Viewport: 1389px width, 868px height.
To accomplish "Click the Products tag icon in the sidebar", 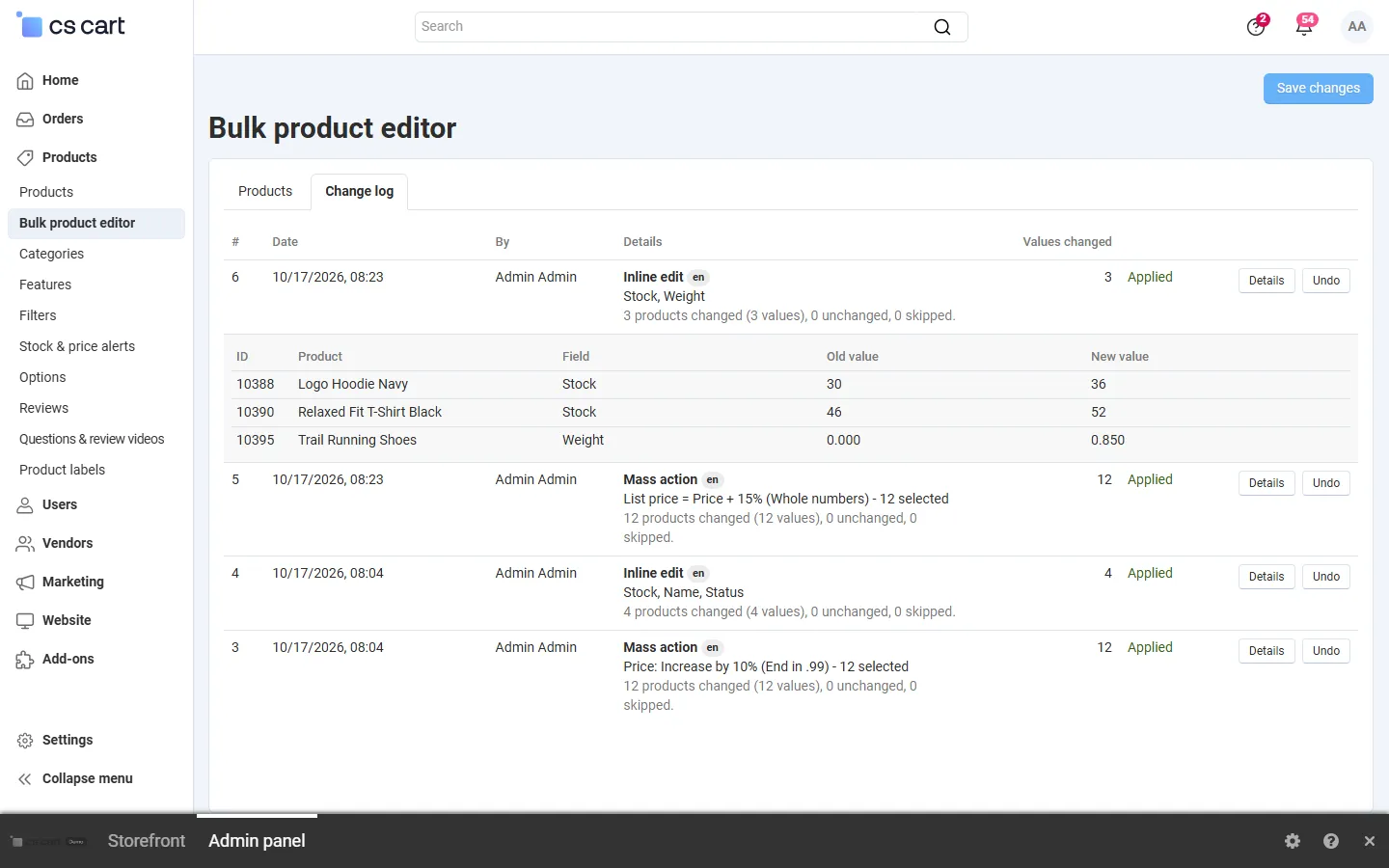I will 25,158.
